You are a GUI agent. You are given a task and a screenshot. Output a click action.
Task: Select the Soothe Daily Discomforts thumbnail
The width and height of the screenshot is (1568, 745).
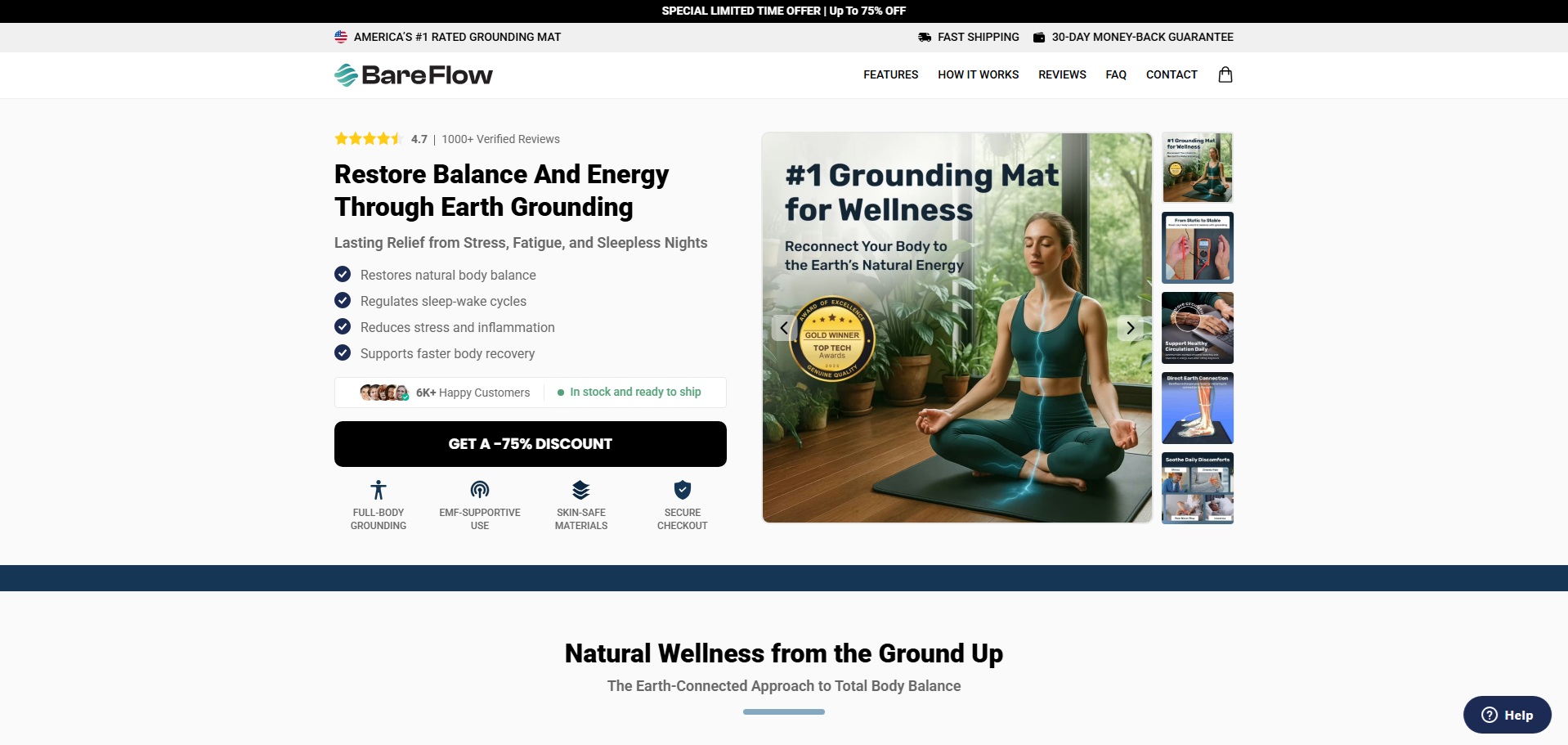pyautogui.click(x=1198, y=488)
